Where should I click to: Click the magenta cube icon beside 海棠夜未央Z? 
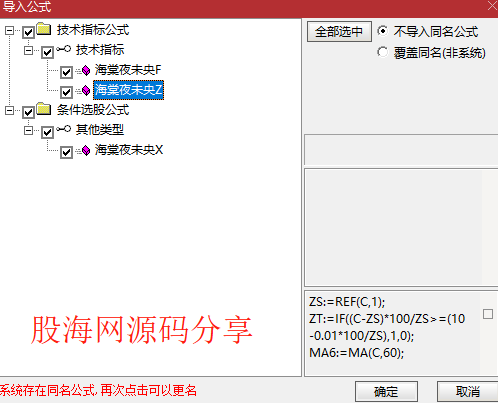pyautogui.click(x=86, y=90)
